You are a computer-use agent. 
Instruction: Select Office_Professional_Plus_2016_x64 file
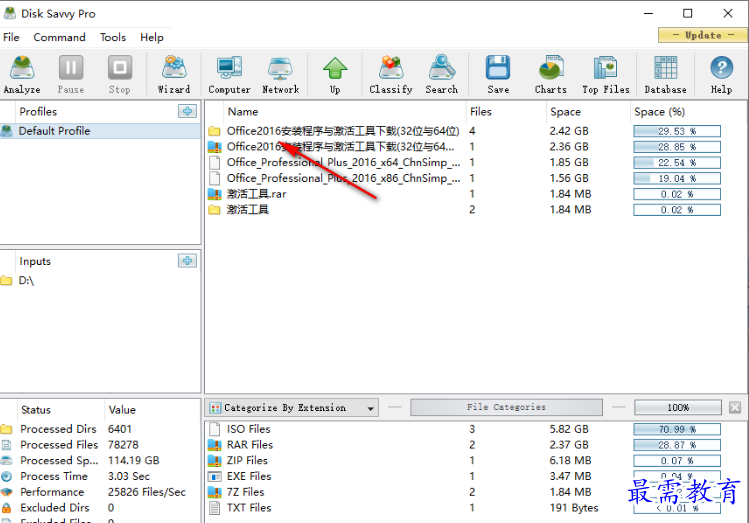click(475, 162)
